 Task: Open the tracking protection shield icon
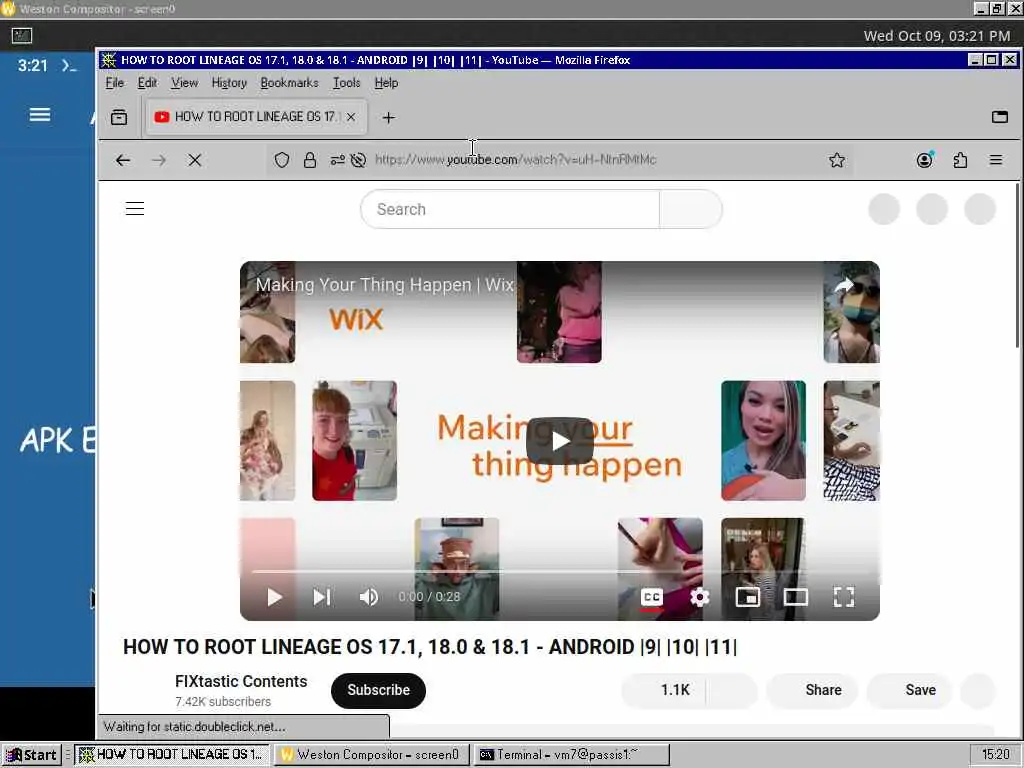click(x=281, y=160)
